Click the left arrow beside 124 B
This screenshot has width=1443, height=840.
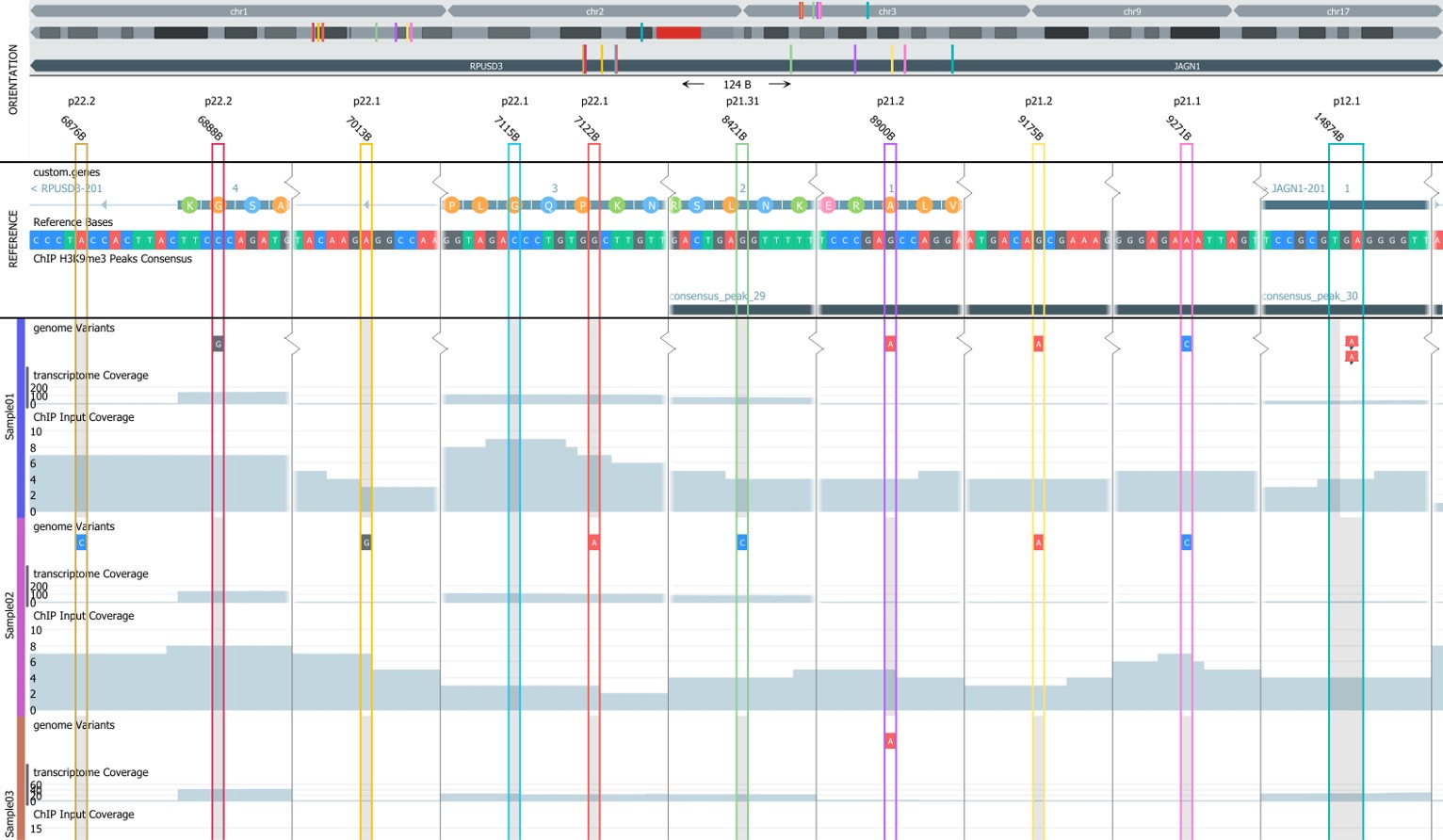(x=693, y=84)
